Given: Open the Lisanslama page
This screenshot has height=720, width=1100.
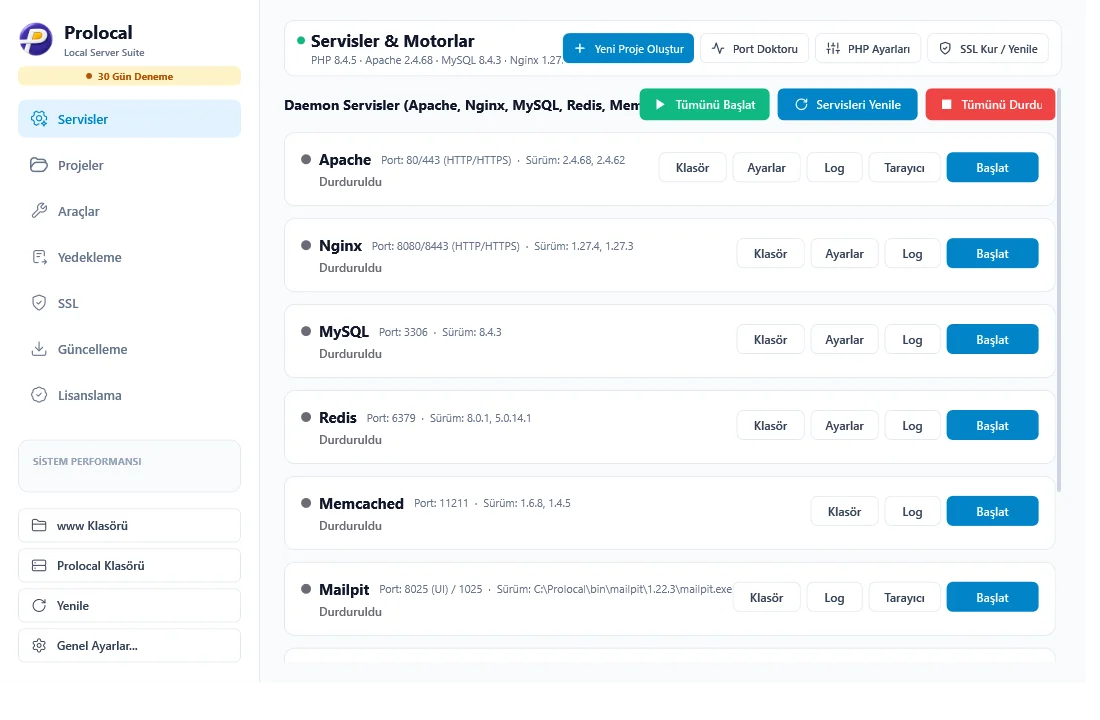Looking at the screenshot, I should 130,395.
